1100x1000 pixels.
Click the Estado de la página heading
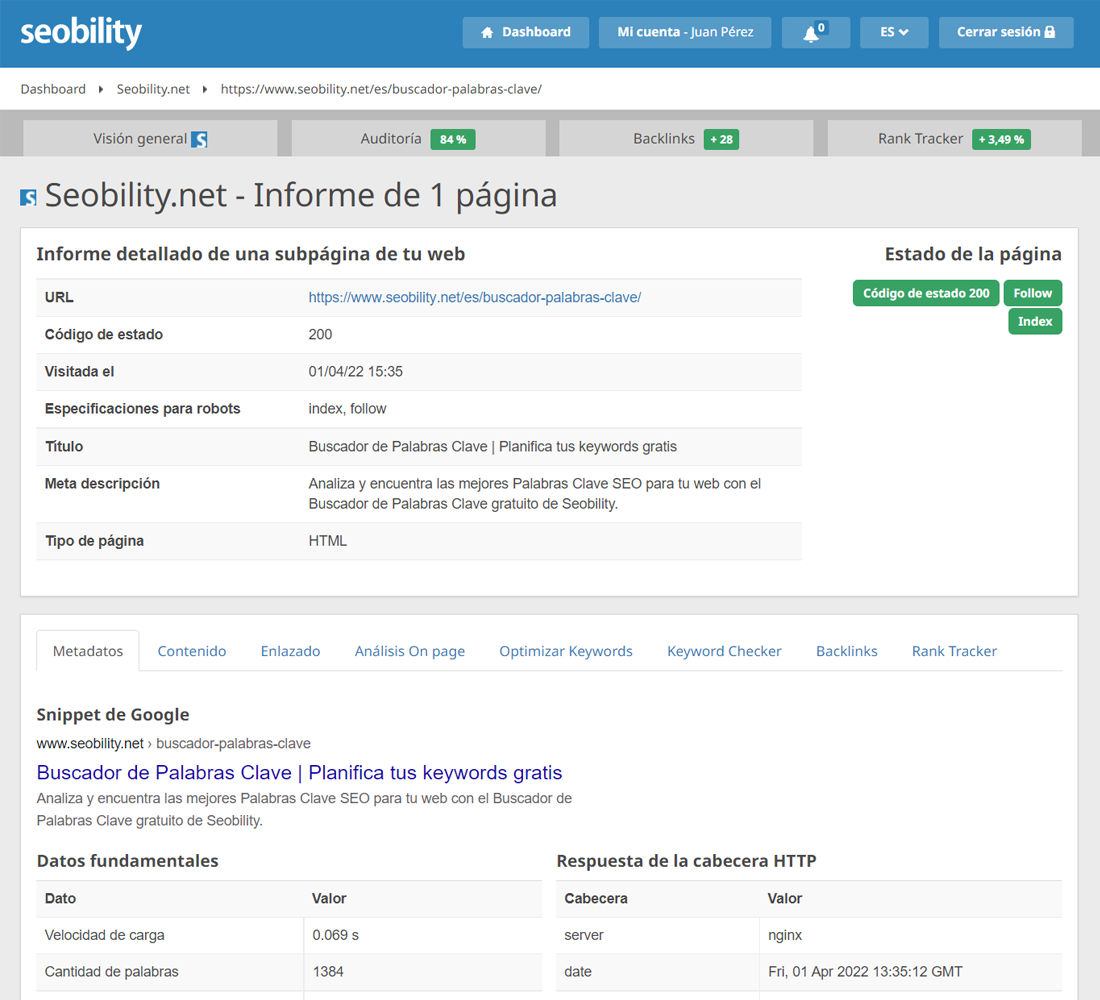(x=972, y=253)
